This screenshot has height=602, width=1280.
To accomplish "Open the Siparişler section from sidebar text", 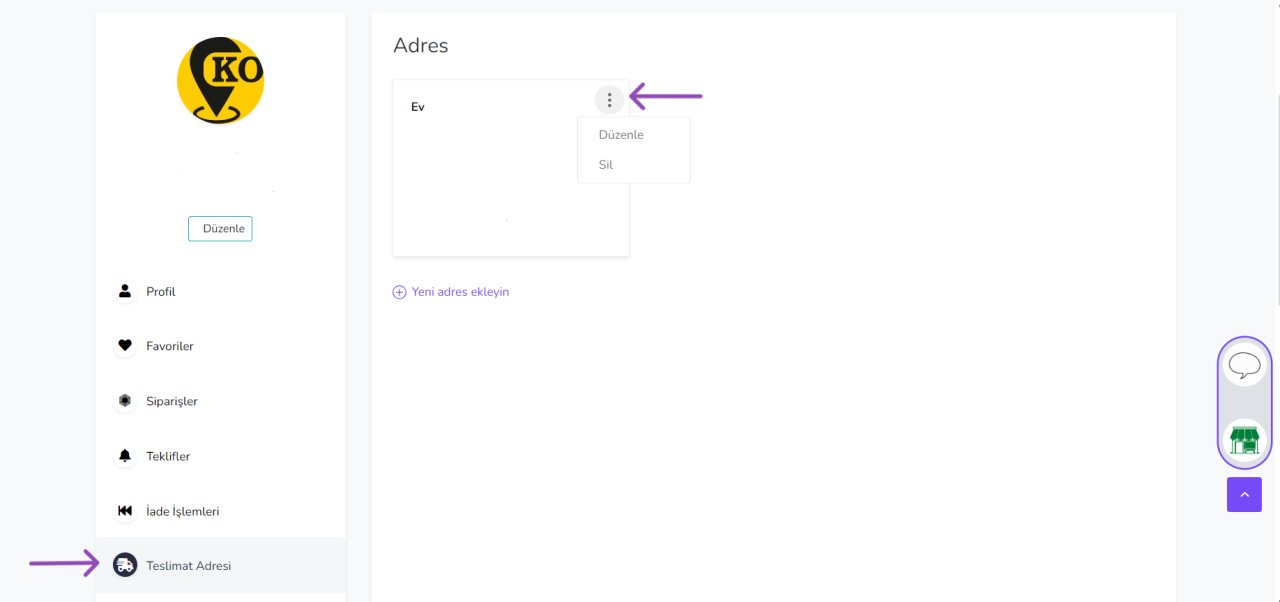I will pyautogui.click(x=172, y=401).
